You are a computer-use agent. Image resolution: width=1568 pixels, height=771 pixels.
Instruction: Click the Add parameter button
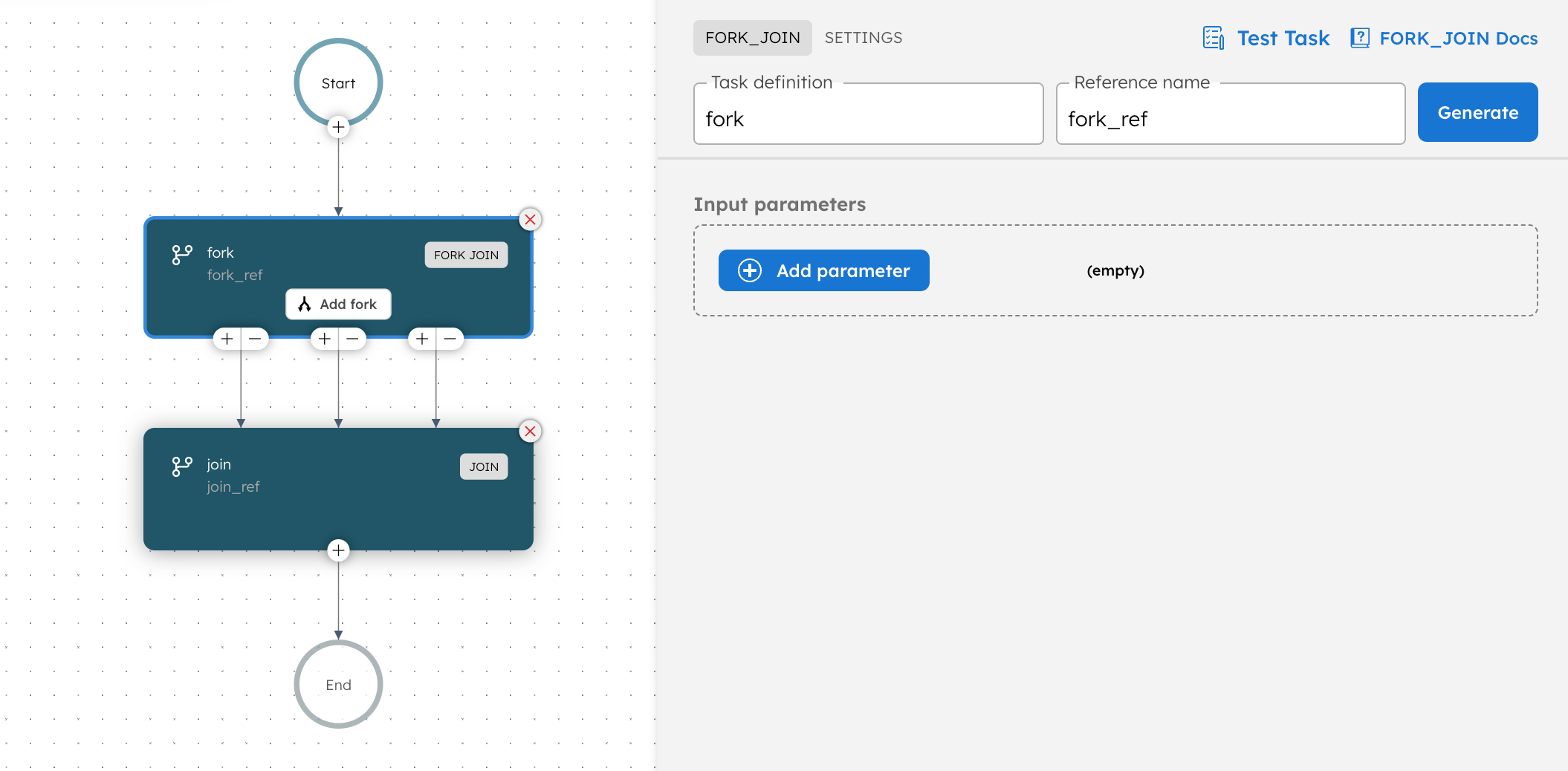[x=823, y=270]
